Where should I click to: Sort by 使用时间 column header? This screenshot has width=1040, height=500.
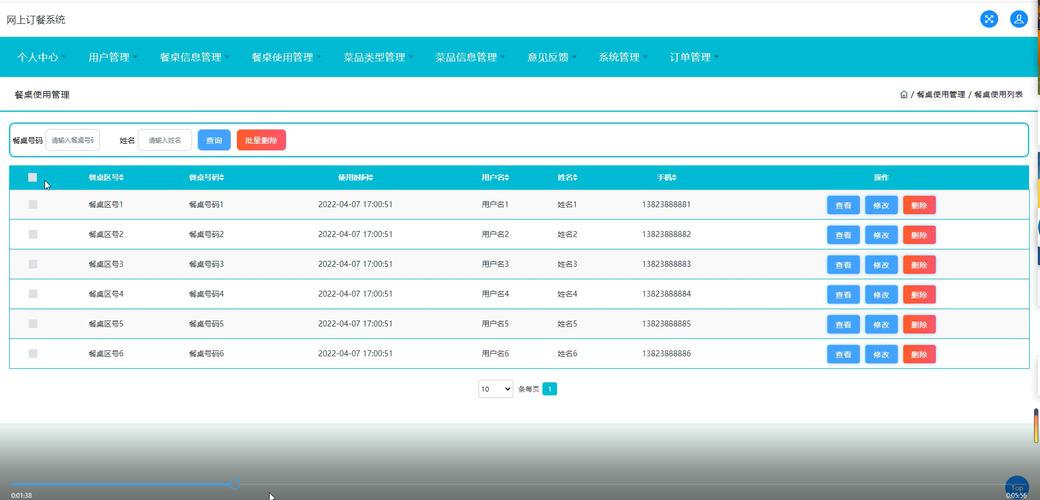(x=356, y=178)
